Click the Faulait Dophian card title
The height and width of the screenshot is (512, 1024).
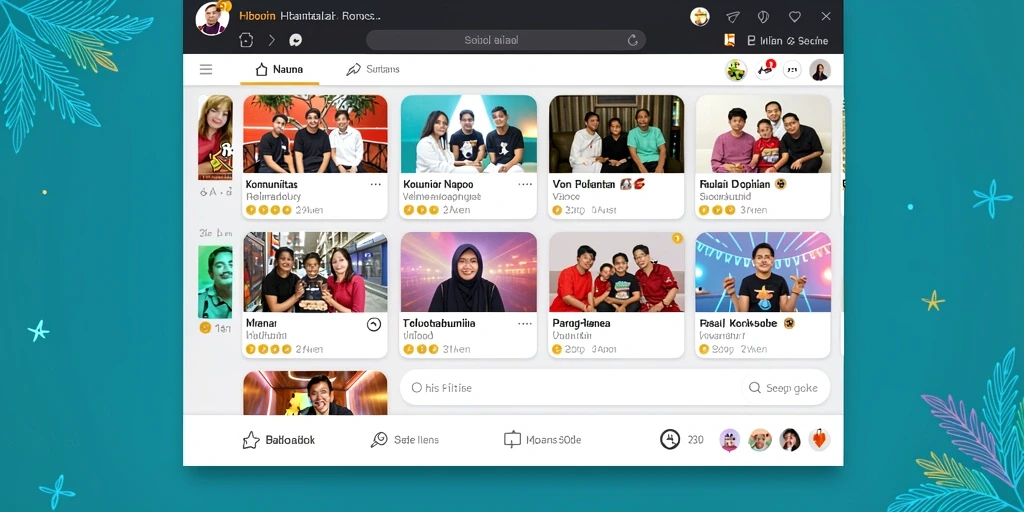[735, 185]
